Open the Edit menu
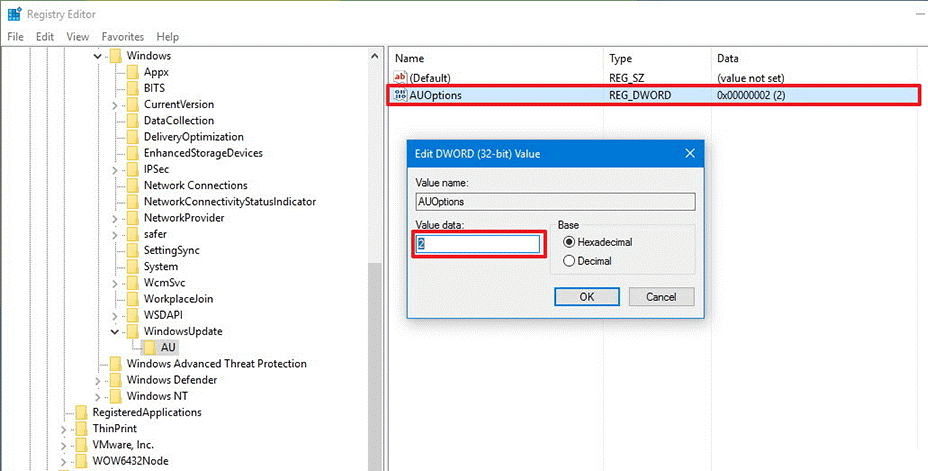The height and width of the screenshot is (471, 928). coord(45,37)
